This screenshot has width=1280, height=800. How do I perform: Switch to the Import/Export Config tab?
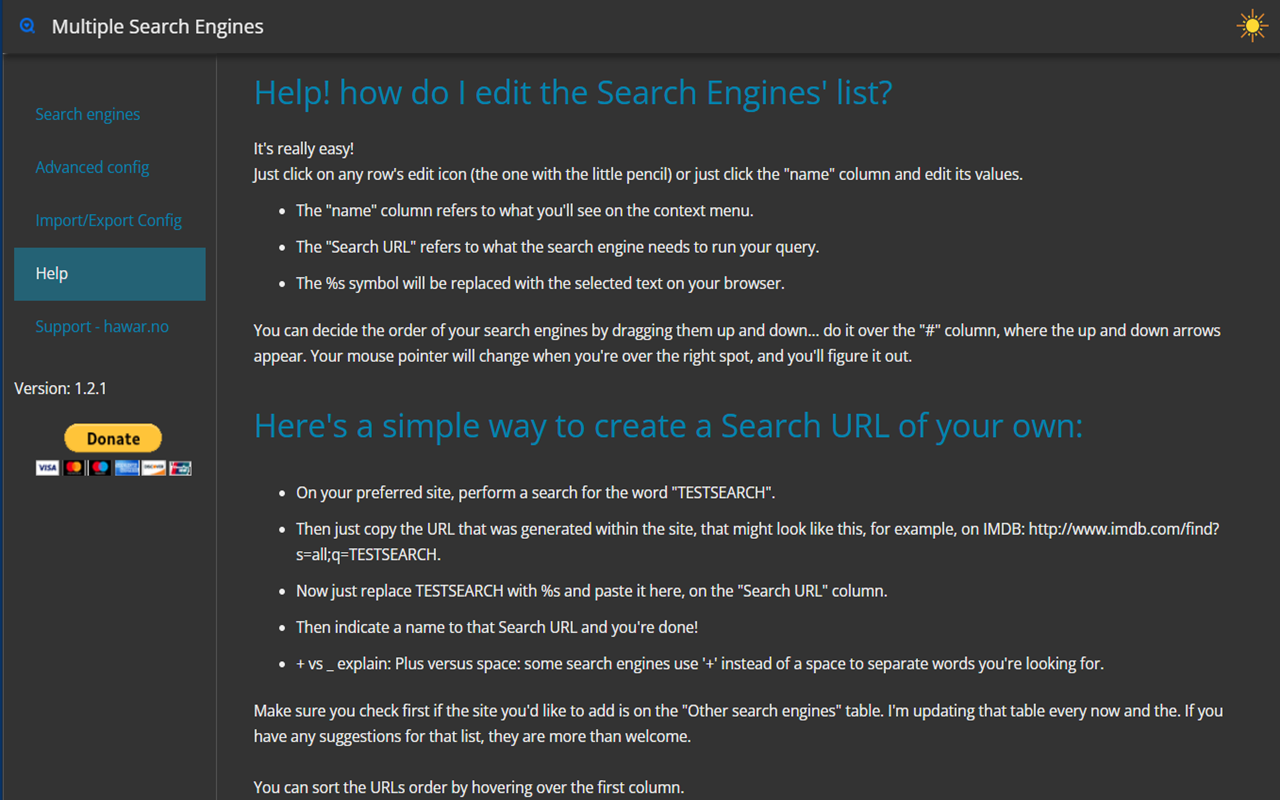pyautogui.click(x=108, y=220)
